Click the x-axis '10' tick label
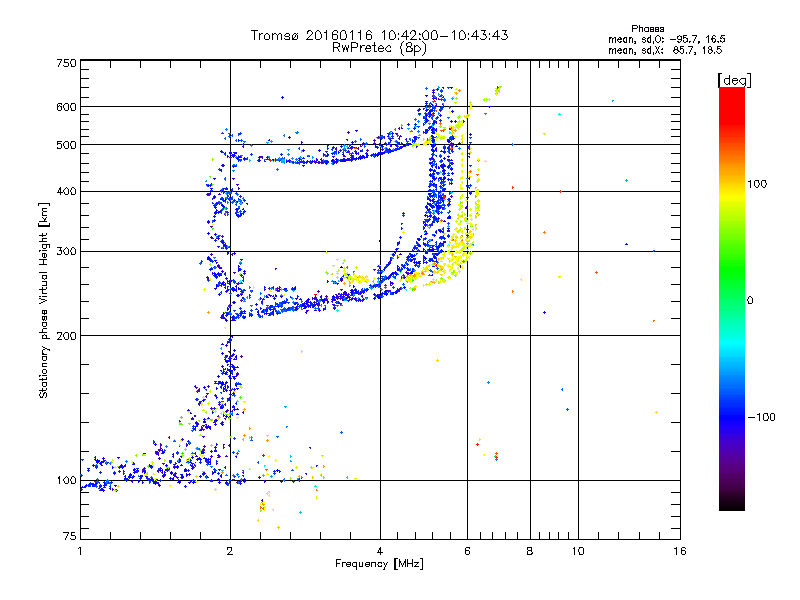This screenshot has width=800, height=600. [578, 551]
